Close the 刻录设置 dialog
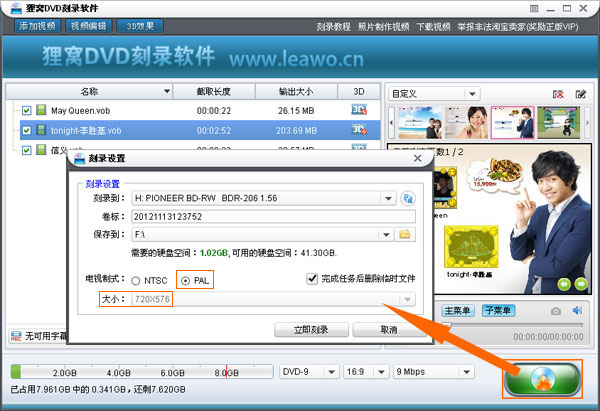Screen dimensions: 600x411 pos(417,158)
